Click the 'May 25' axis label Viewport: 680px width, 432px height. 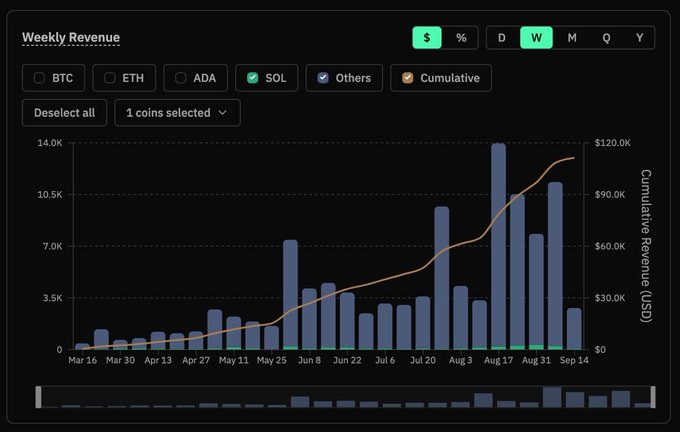click(x=271, y=360)
